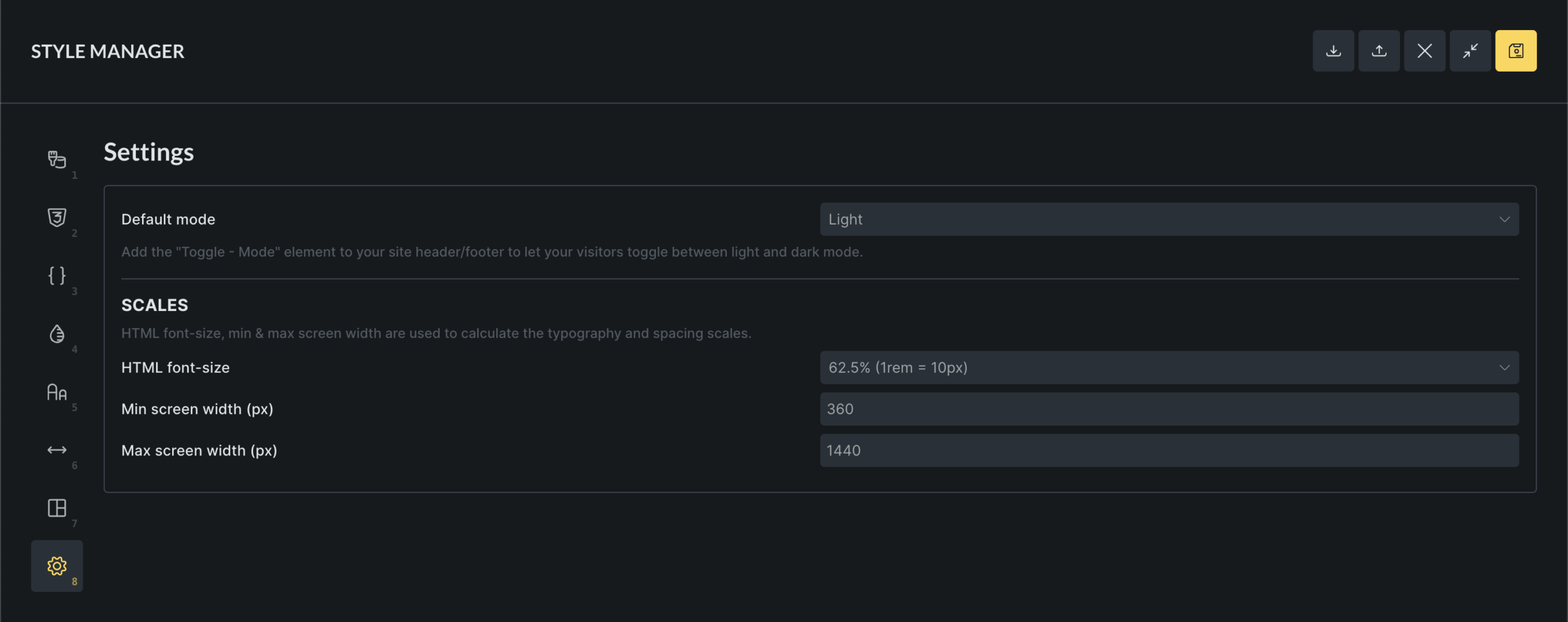The width and height of the screenshot is (1568, 622).
Task: Click the STYLE MANAGER title
Action: (x=108, y=51)
